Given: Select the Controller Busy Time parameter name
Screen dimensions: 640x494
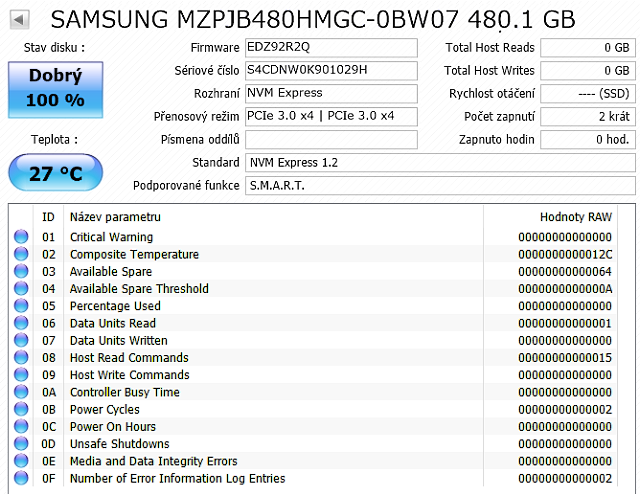Looking at the screenshot, I should 124,392.
